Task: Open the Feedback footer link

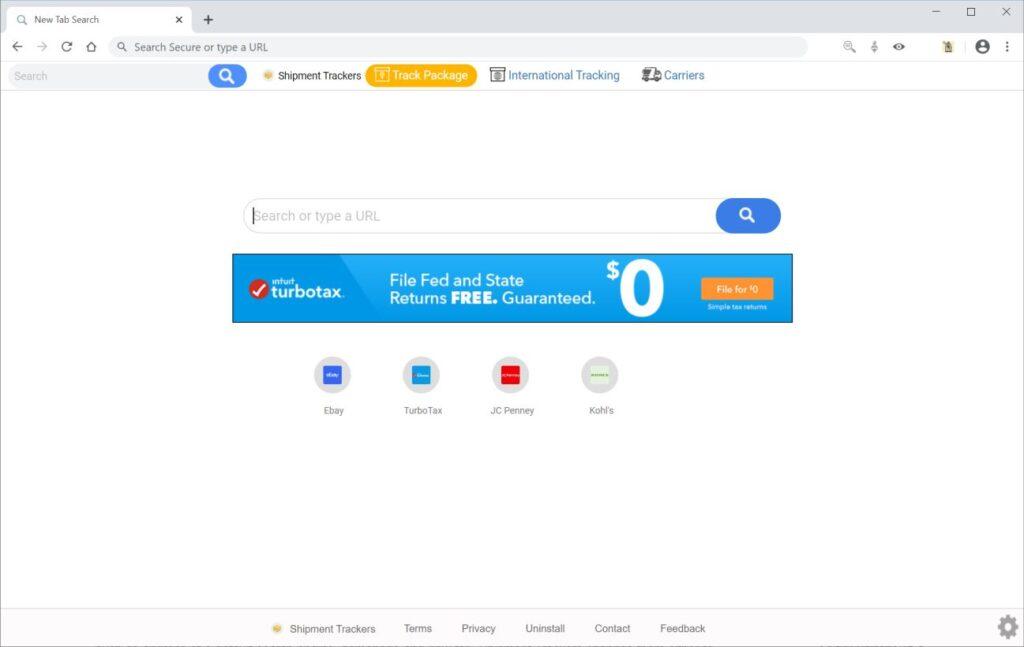Action: click(682, 628)
